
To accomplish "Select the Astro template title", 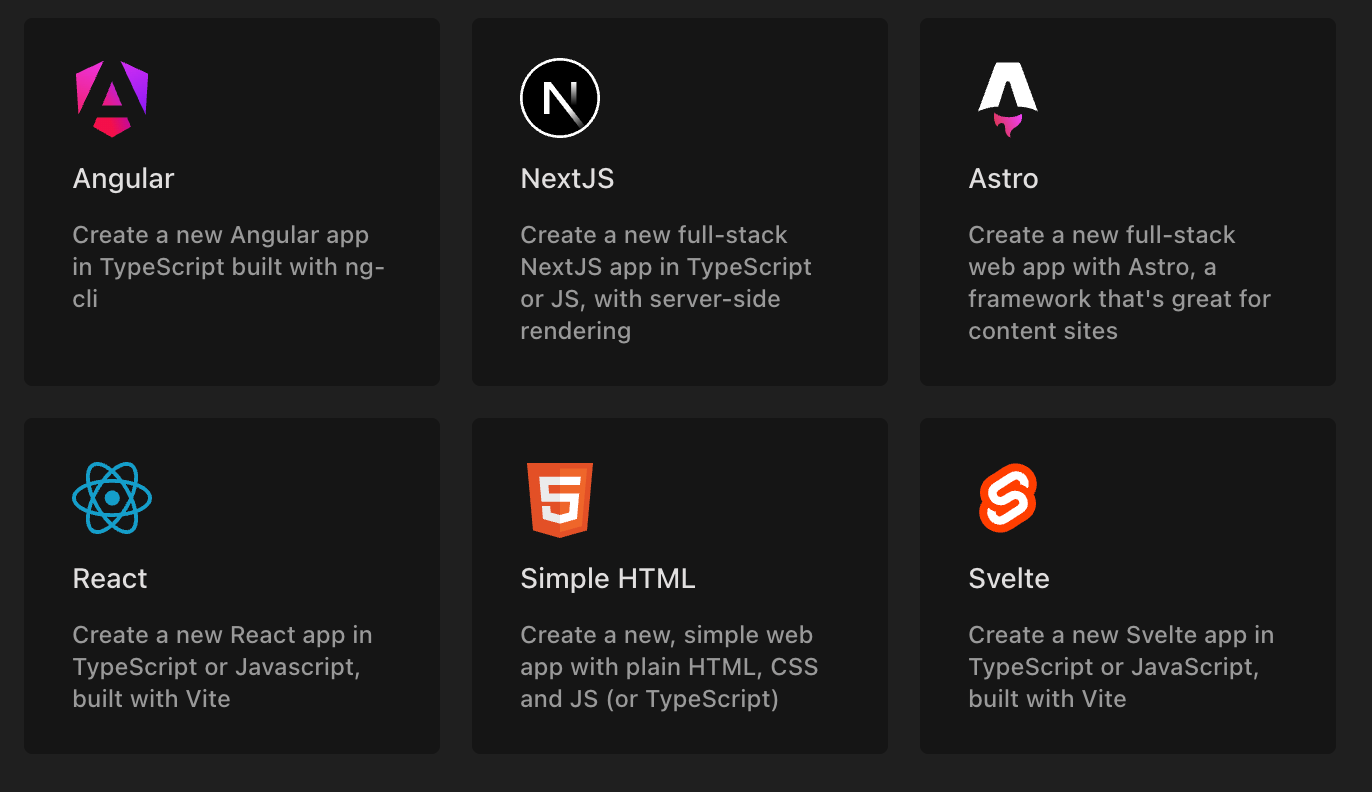I will (1003, 179).
